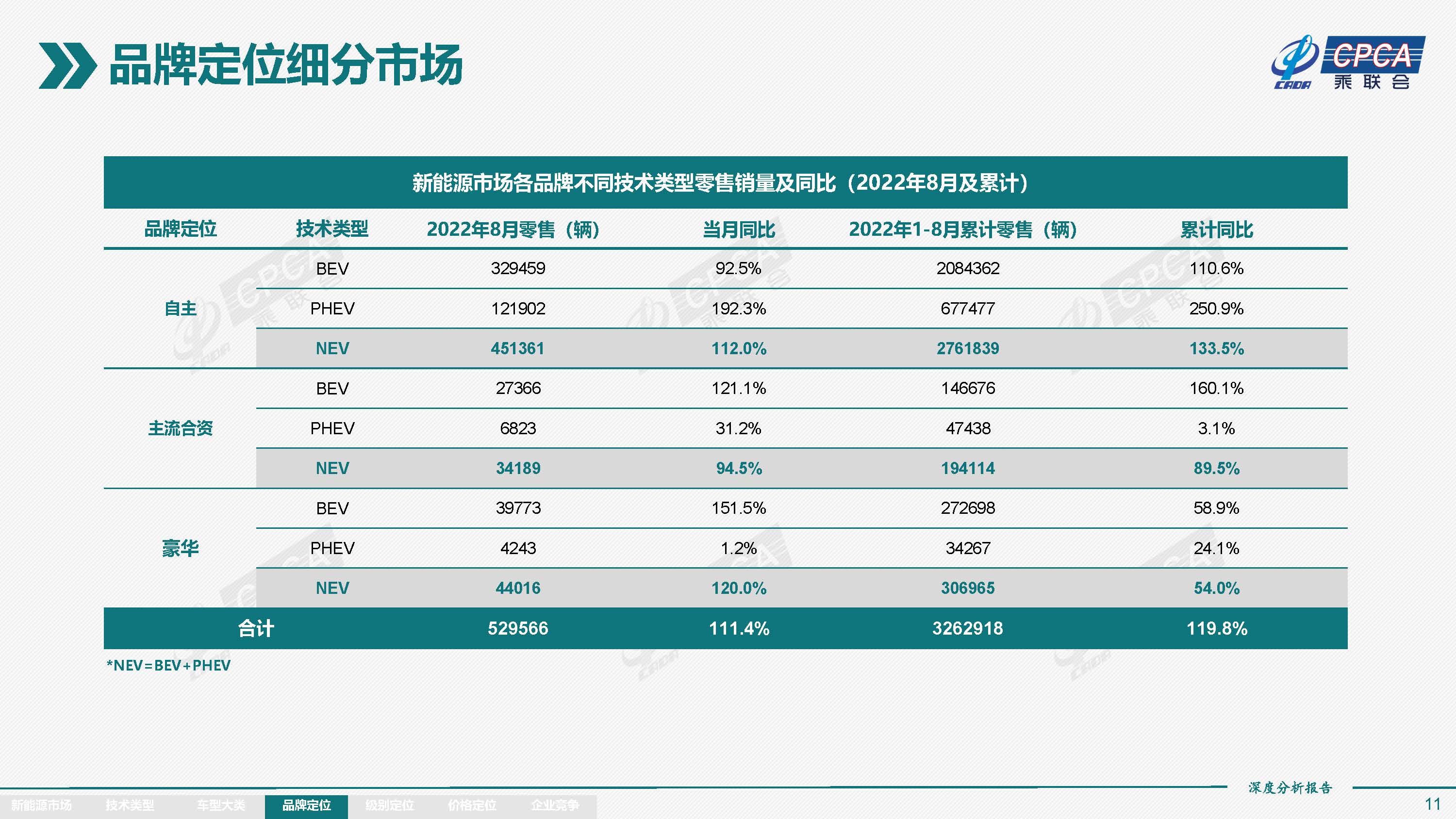Viewport: 1456px width, 819px height.
Task: Select cell value 112.0%
Action: 739,348
